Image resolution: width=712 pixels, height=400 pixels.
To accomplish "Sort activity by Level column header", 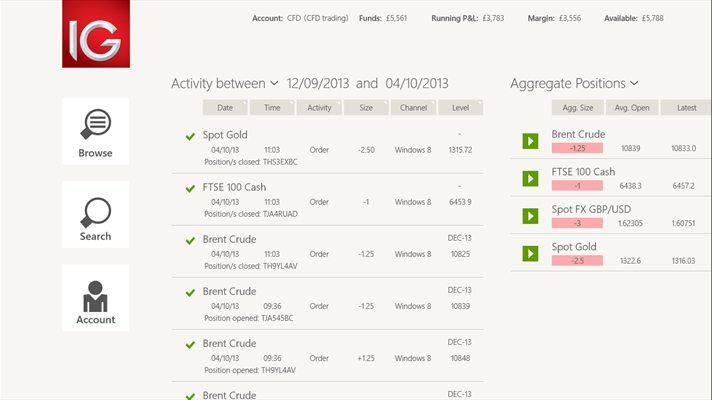I will tap(460, 108).
